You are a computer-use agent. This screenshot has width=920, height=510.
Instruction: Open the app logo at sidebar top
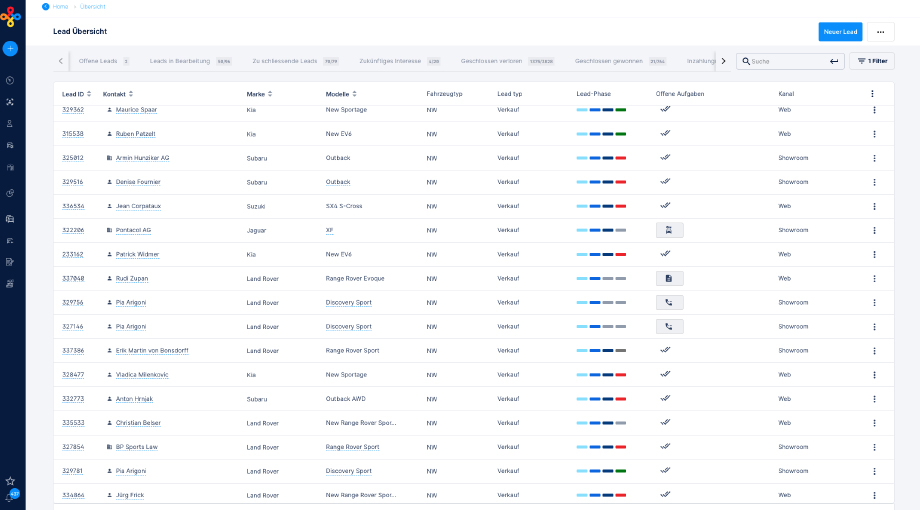[x=11, y=16]
